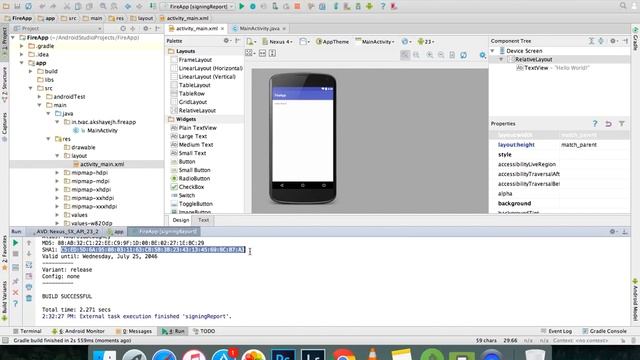Open the TODO tool window

coord(204,331)
